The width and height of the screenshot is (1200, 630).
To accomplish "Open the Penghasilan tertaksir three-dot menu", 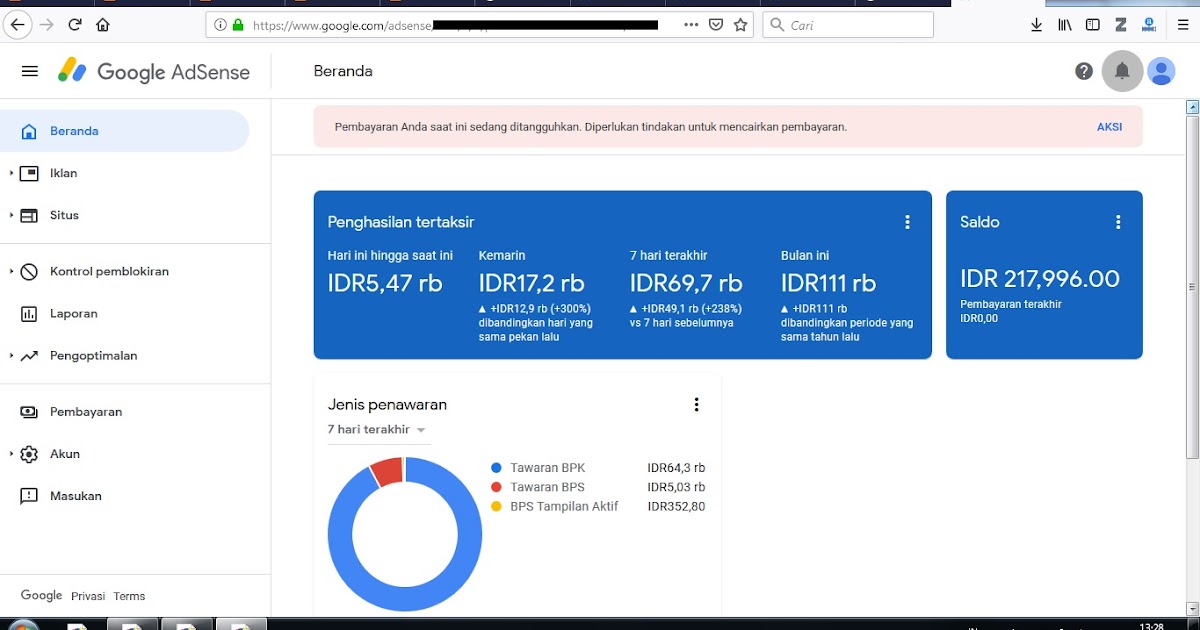I will [x=907, y=221].
